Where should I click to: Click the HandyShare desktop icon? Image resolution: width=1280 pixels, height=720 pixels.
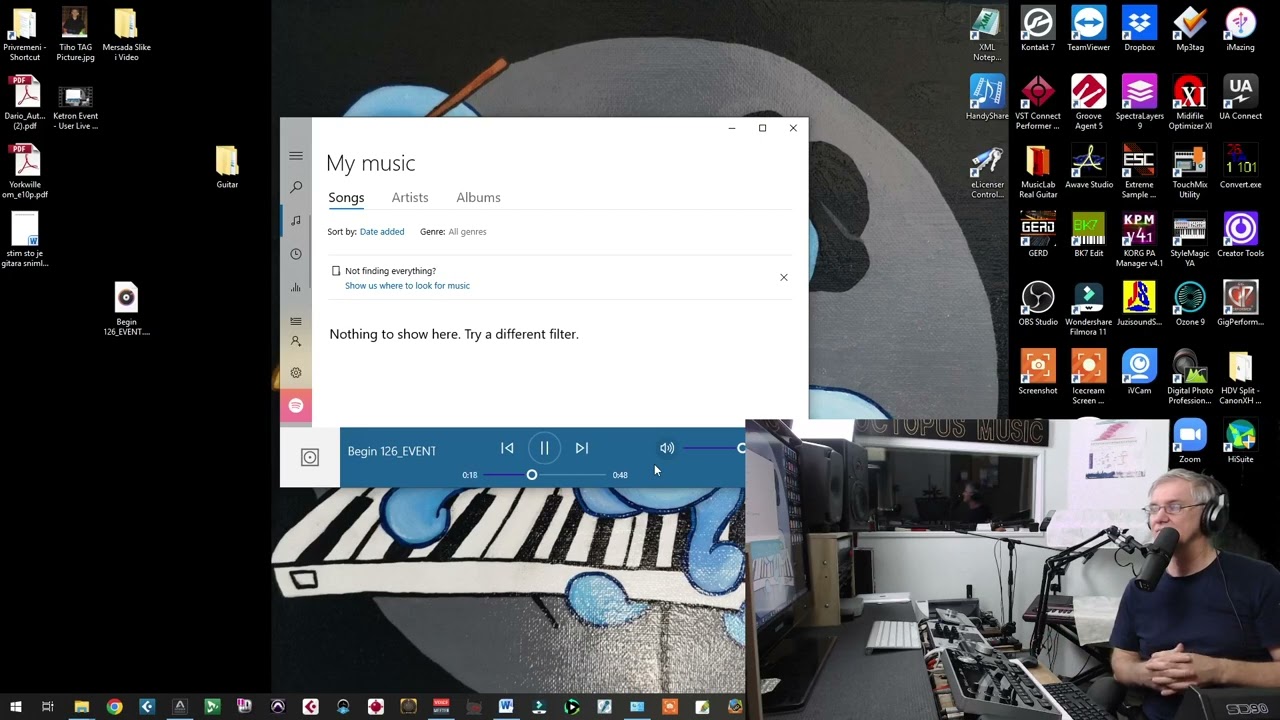pyautogui.click(x=987, y=98)
